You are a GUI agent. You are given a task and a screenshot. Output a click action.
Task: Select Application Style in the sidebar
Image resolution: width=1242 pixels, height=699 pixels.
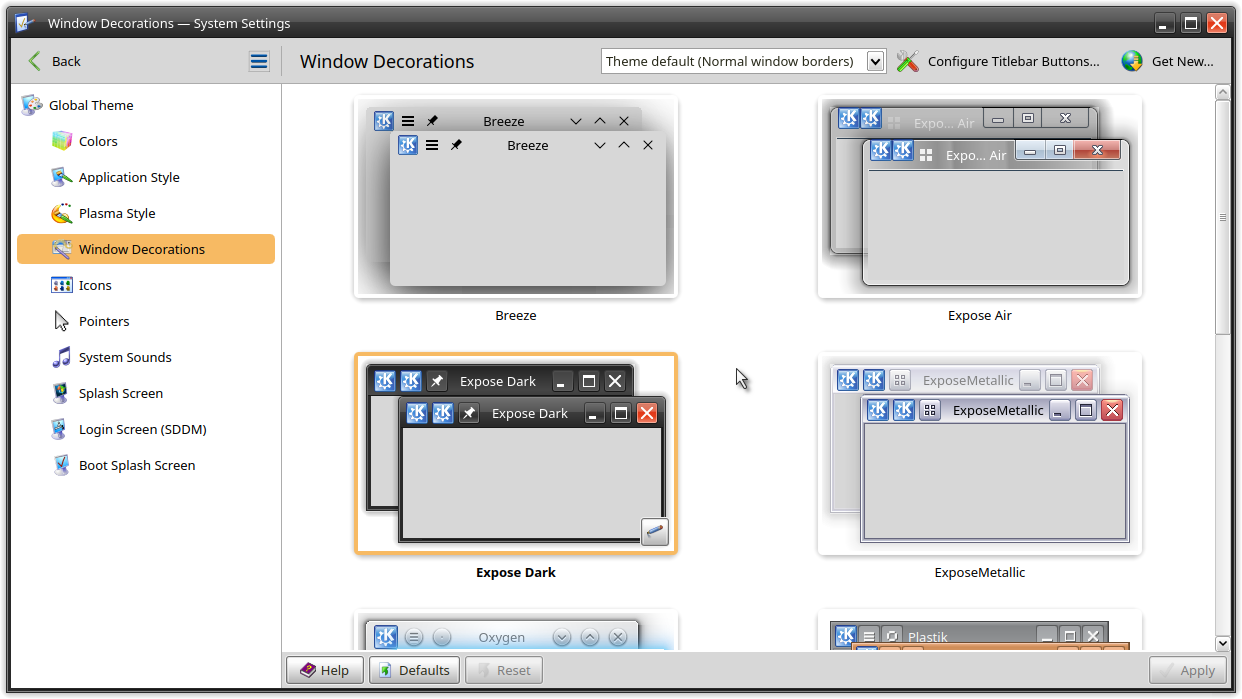pyautogui.click(x=146, y=177)
